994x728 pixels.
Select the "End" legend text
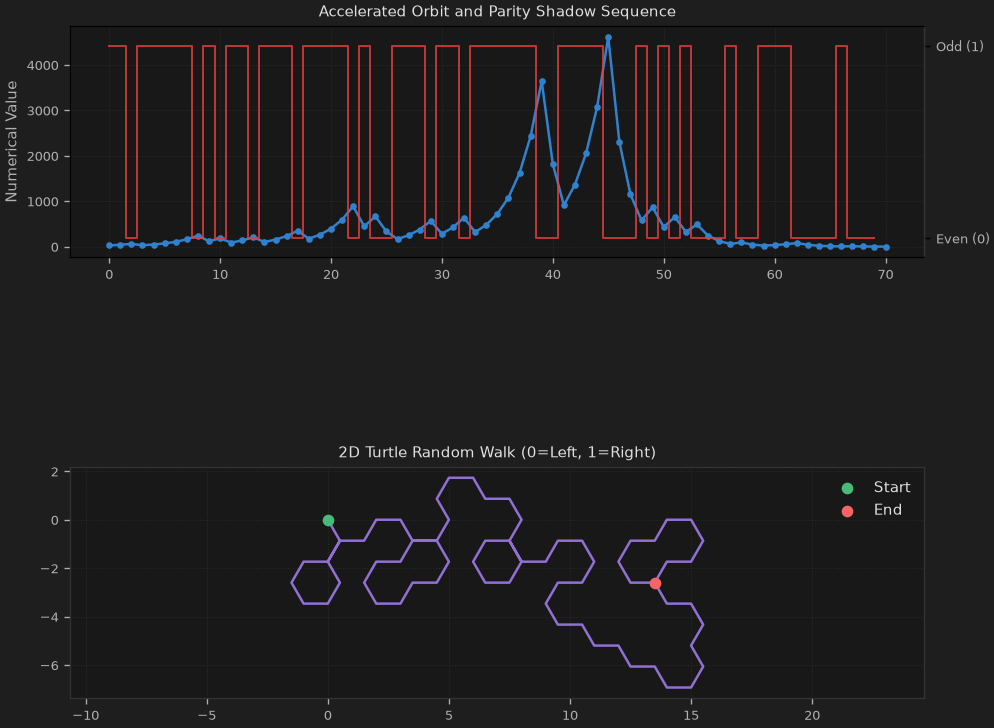[x=888, y=510]
